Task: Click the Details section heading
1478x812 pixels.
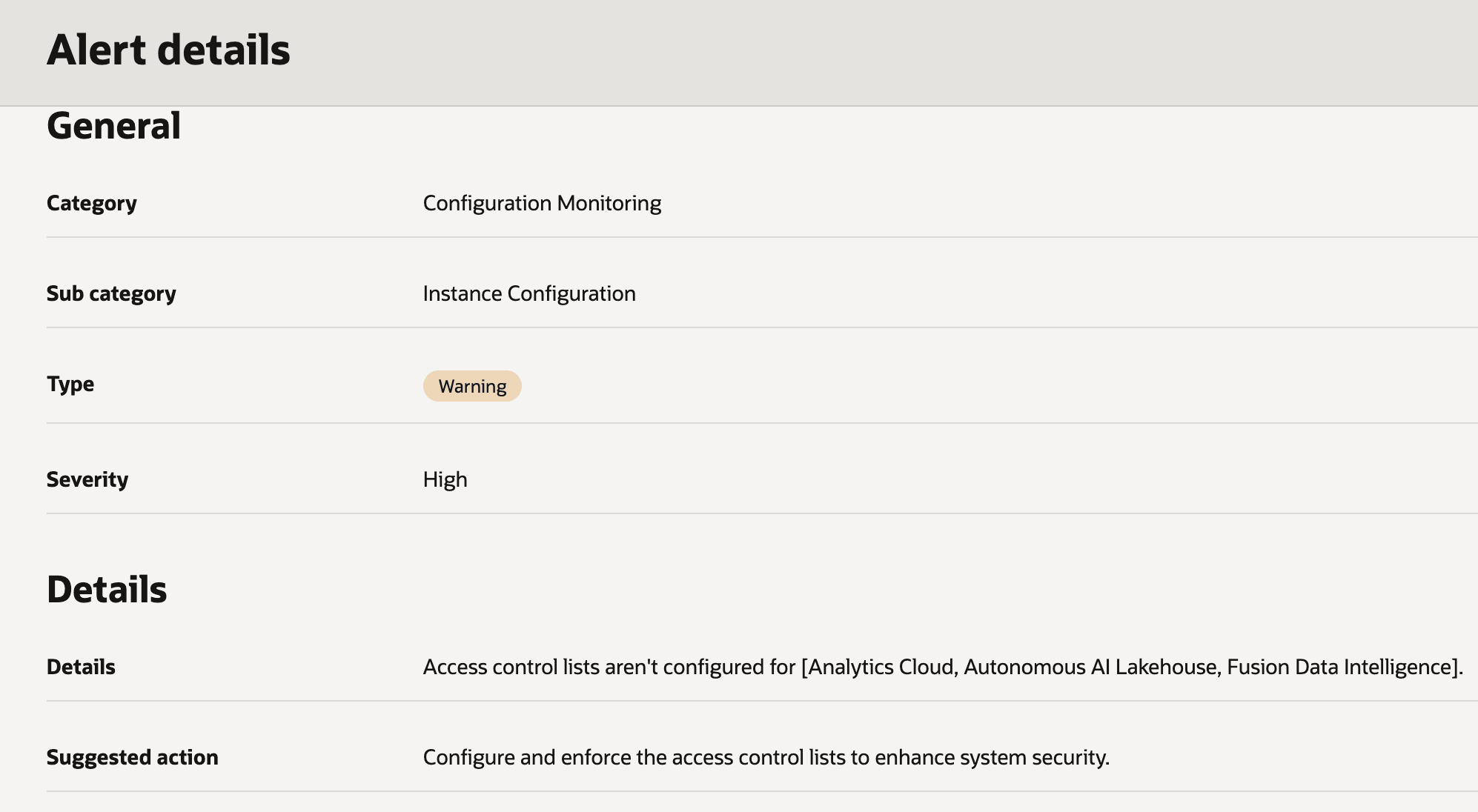Action: [x=107, y=590]
